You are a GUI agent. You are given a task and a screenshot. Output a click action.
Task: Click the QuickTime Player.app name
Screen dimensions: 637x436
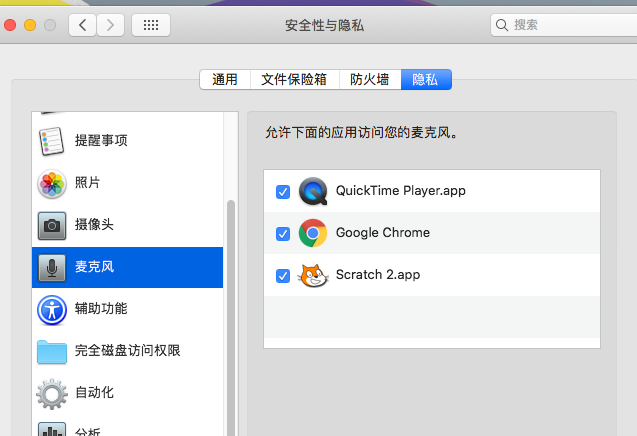(401, 191)
